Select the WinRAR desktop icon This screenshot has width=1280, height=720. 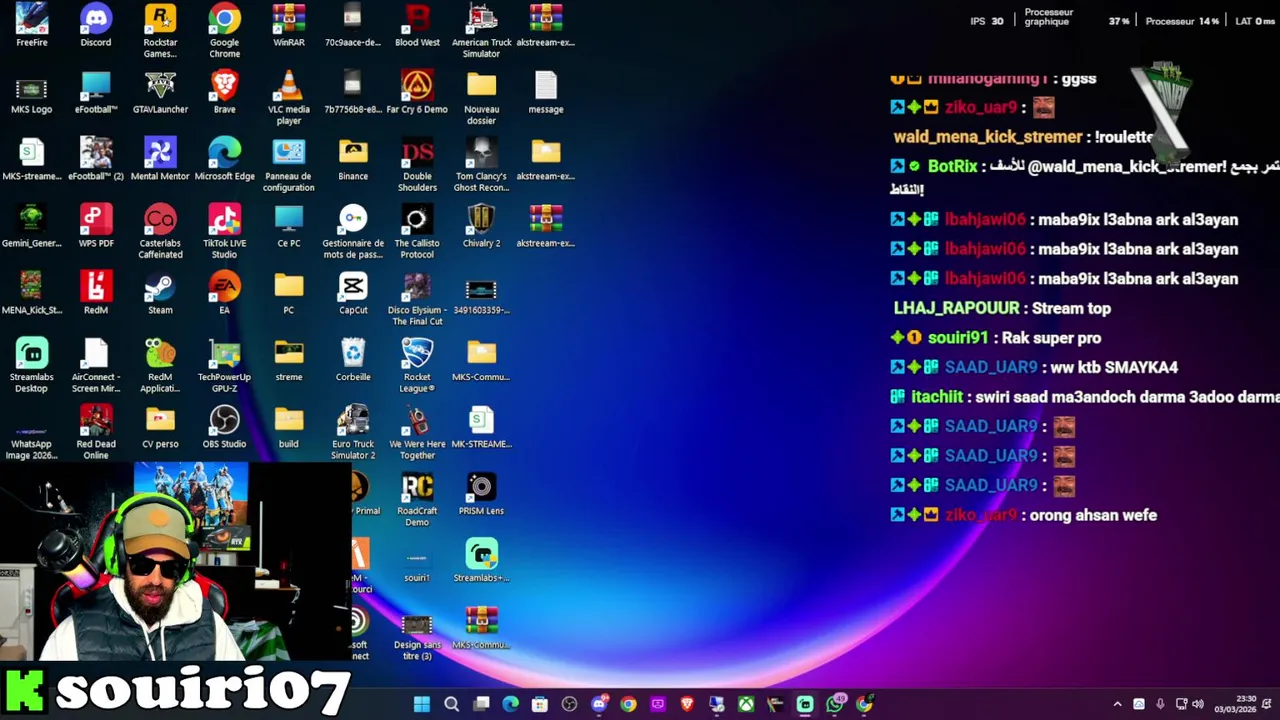(x=289, y=25)
